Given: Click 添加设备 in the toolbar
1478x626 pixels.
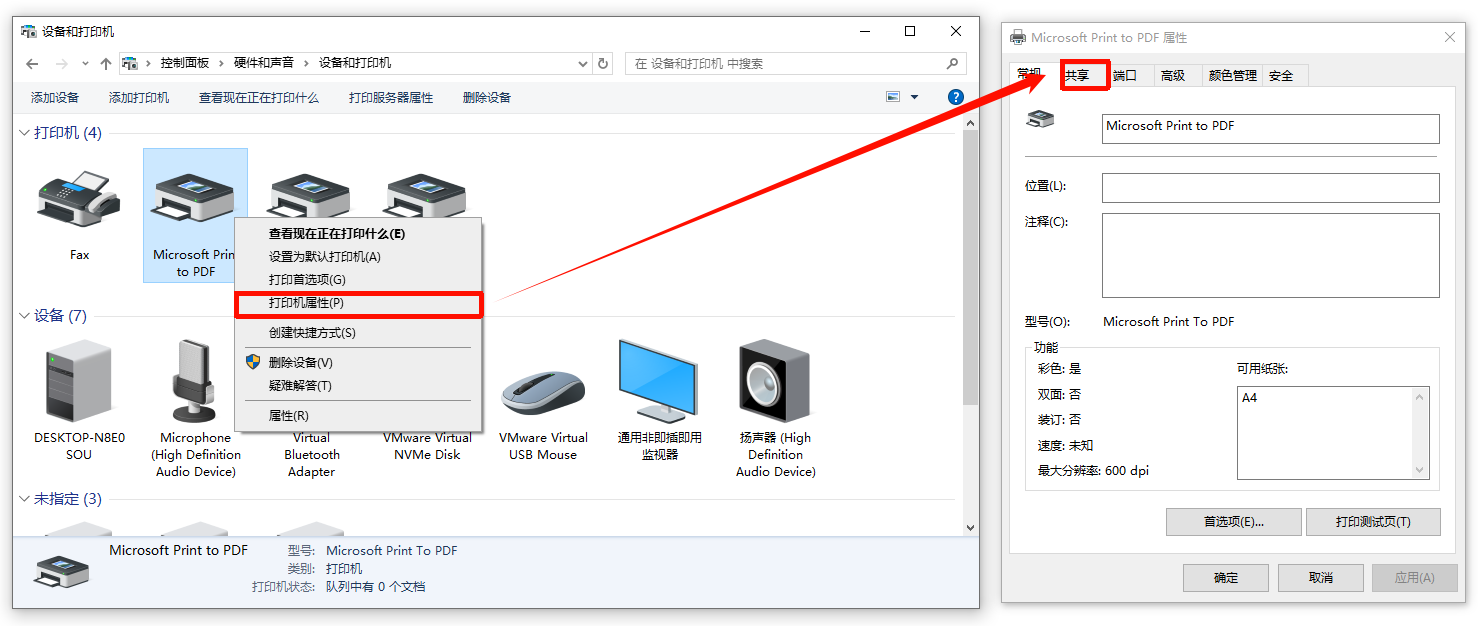Looking at the screenshot, I should pyautogui.click(x=55, y=98).
